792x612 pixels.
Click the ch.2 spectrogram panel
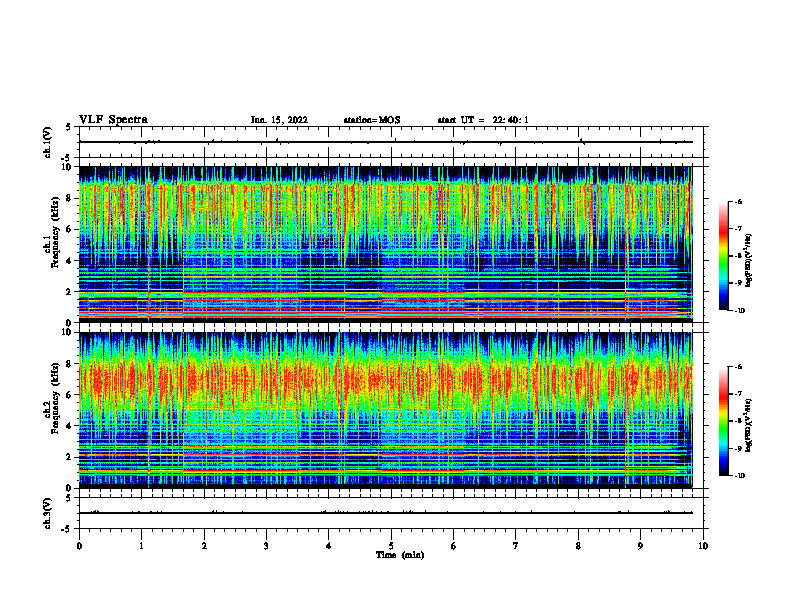(x=386, y=410)
